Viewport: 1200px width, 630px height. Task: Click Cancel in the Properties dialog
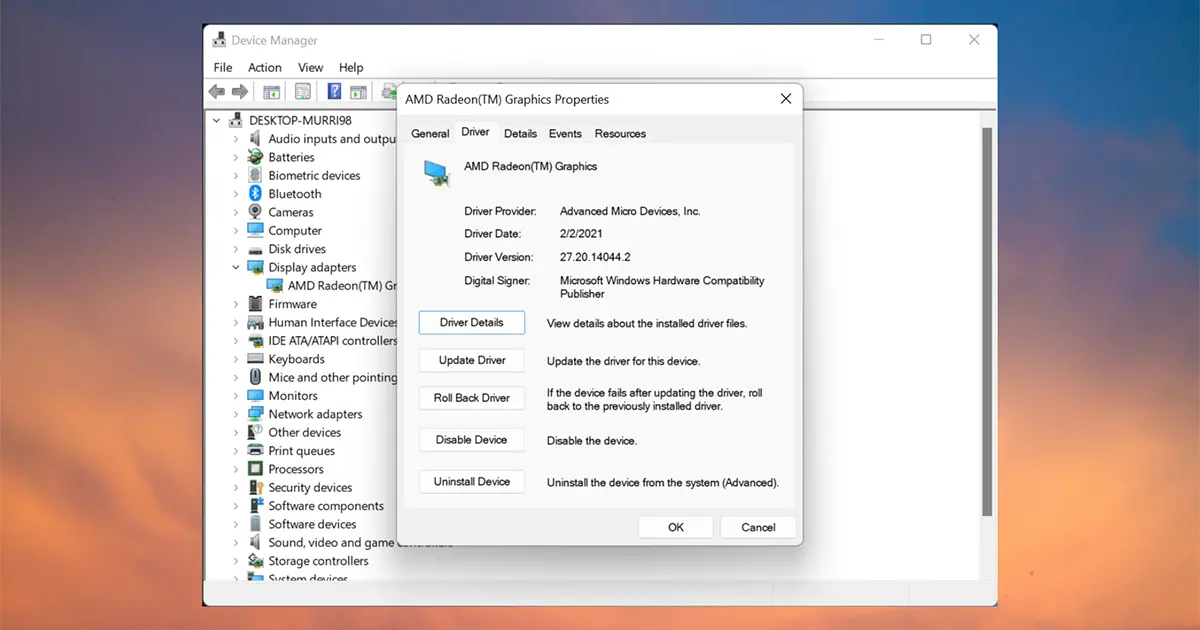click(758, 527)
